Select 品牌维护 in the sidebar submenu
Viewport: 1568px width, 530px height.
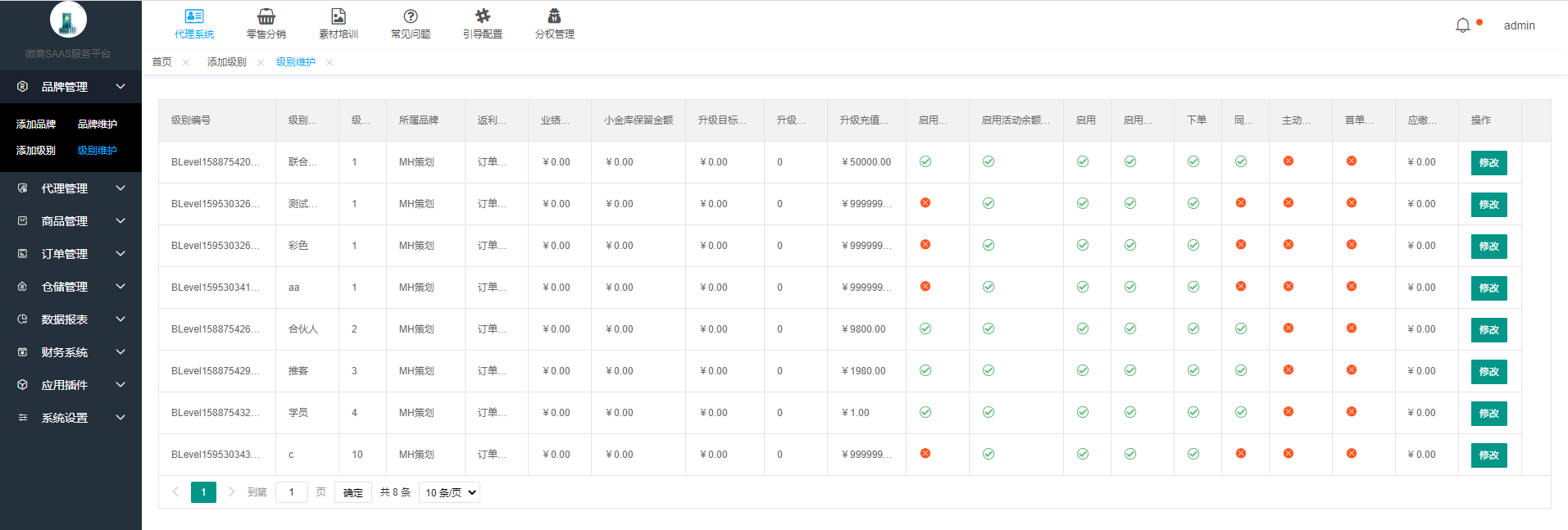coord(98,125)
